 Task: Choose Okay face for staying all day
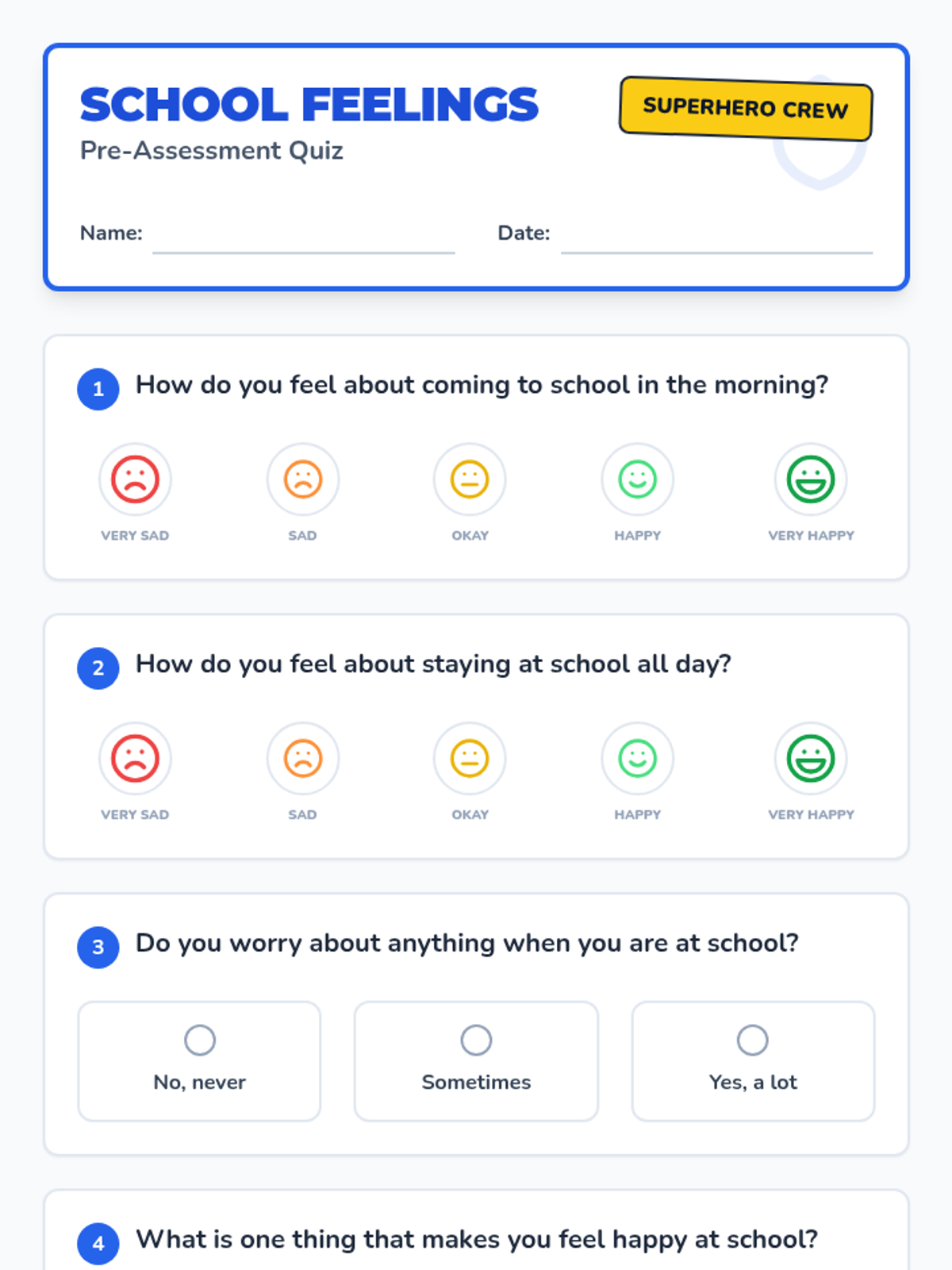pos(470,758)
